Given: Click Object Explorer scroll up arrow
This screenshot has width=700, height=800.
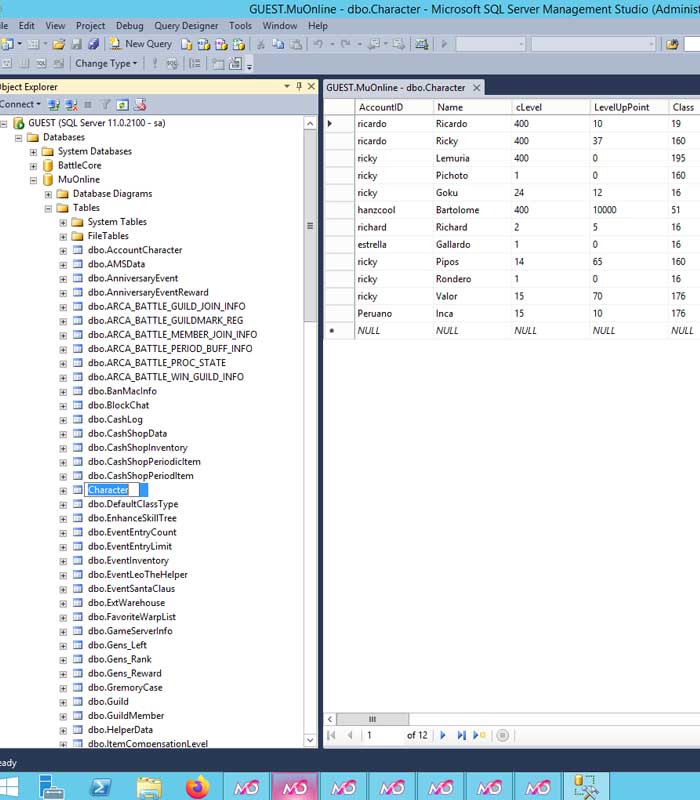Looking at the screenshot, I should (310, 123).
